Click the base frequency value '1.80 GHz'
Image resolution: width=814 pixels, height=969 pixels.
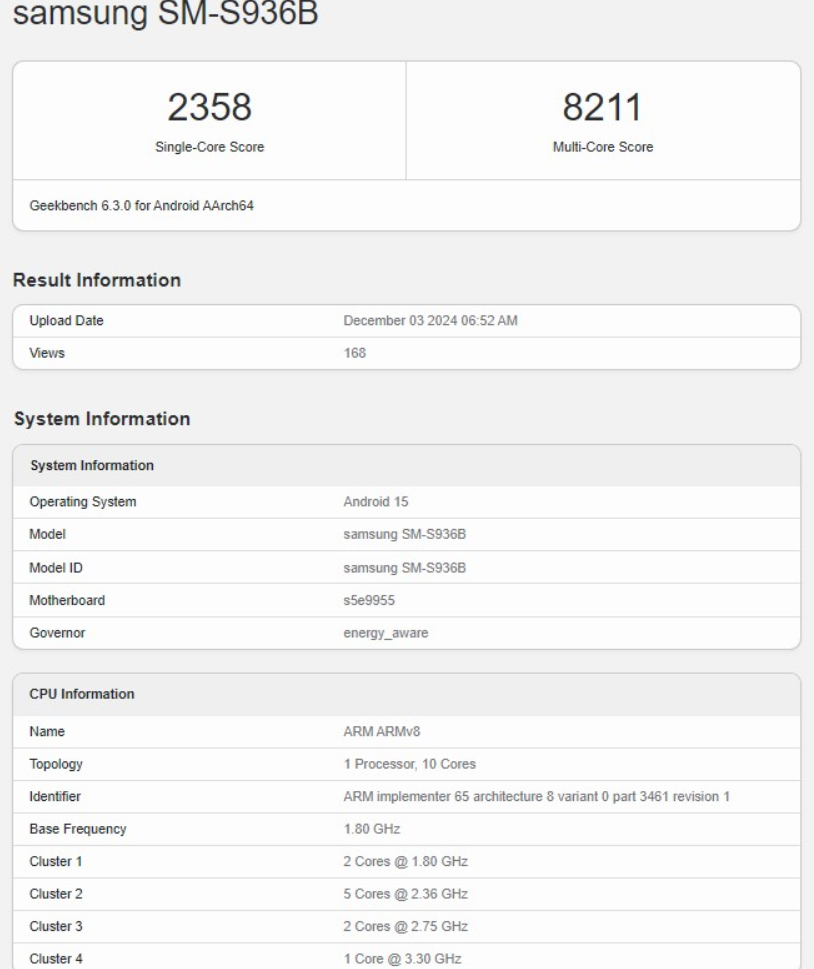coord(371,829)
